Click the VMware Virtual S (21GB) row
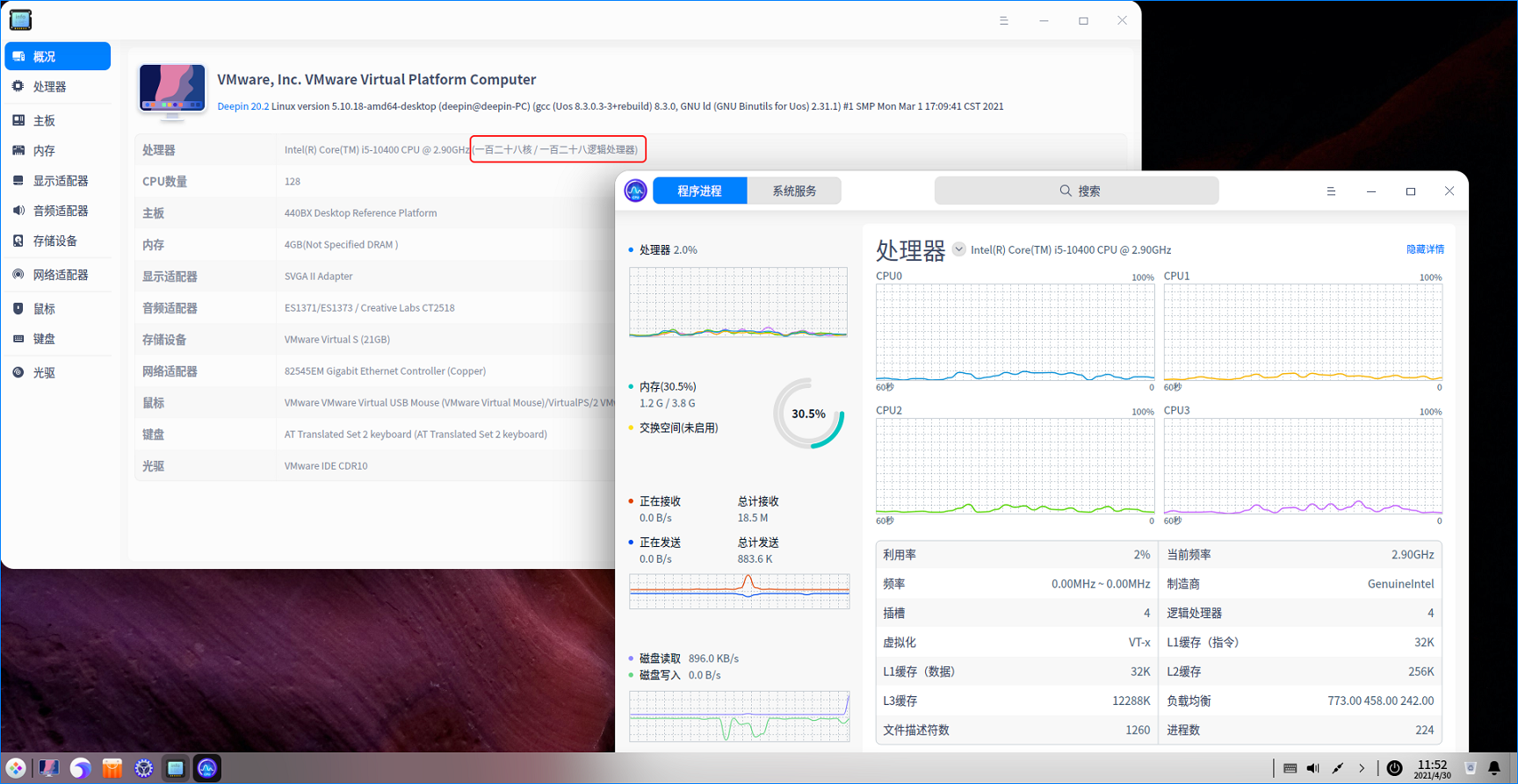This screenshot has height=784, width=1518. pyautogui.click(x=376, y=340)
